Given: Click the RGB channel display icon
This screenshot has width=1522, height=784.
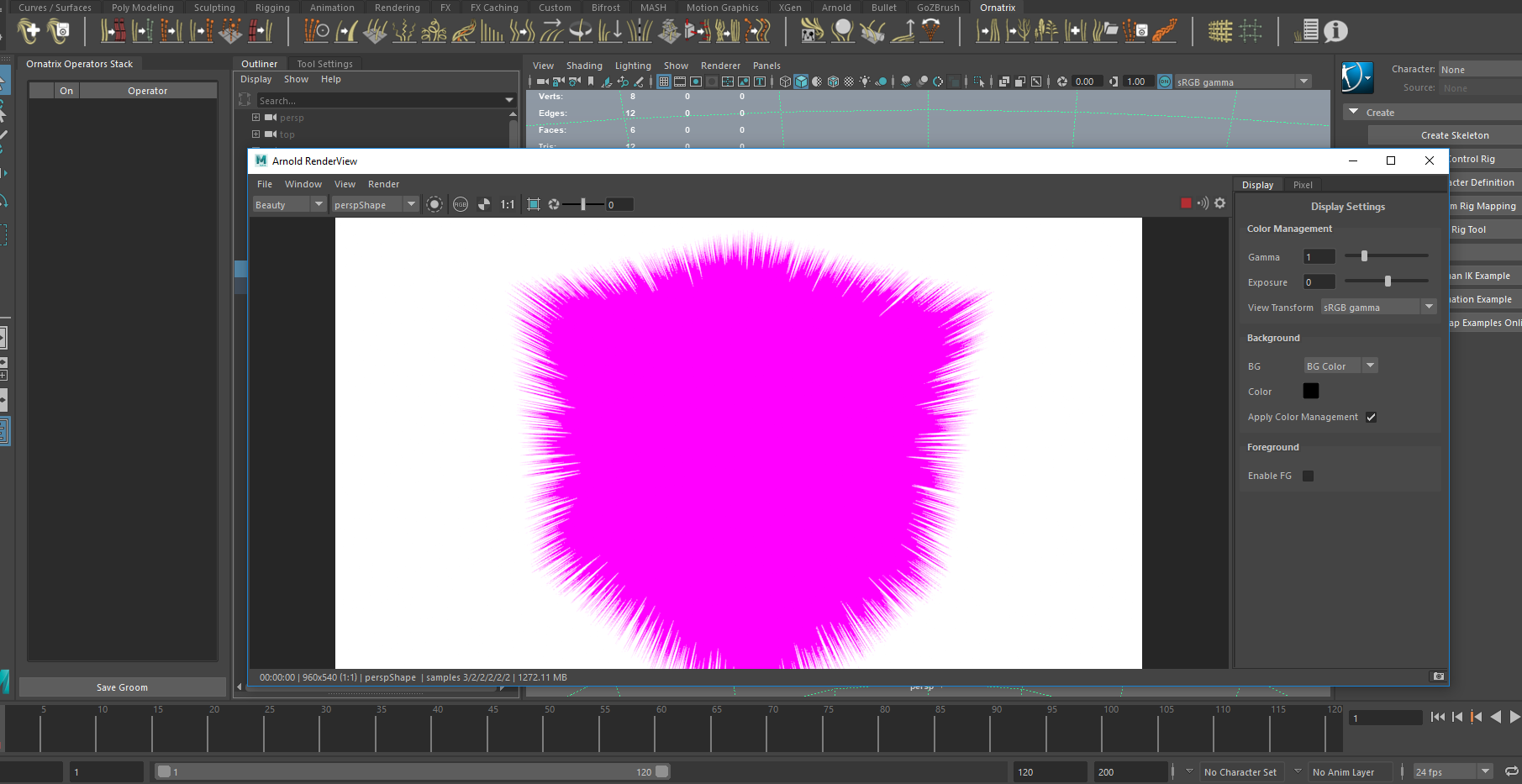Looking at the screenshot, I should click(x=461, y=204).
